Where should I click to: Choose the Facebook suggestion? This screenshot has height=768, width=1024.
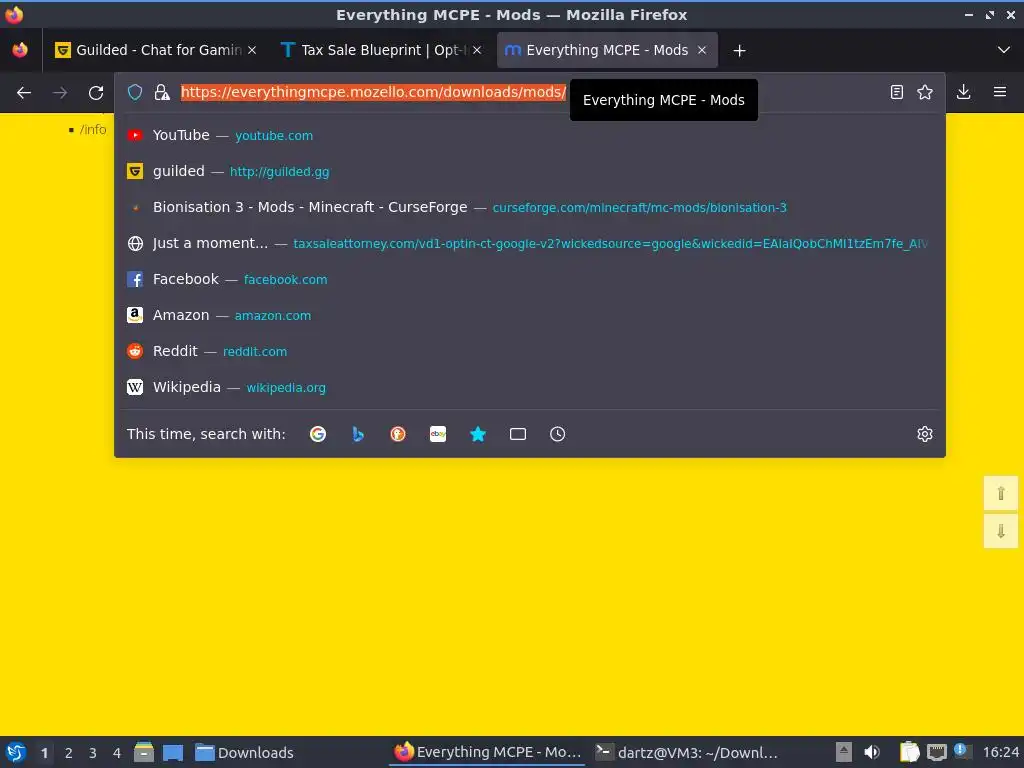click(x=530, y=279)
